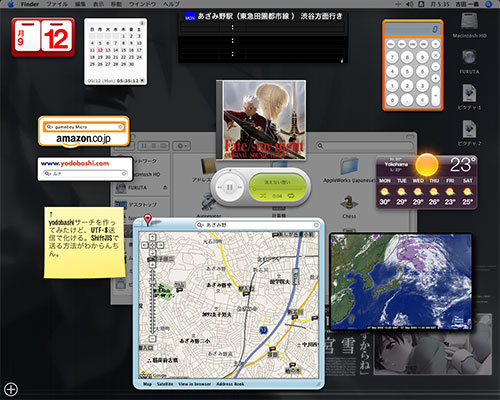
Task: Click the train timetable station title
Action: click(x=270, y=16)
